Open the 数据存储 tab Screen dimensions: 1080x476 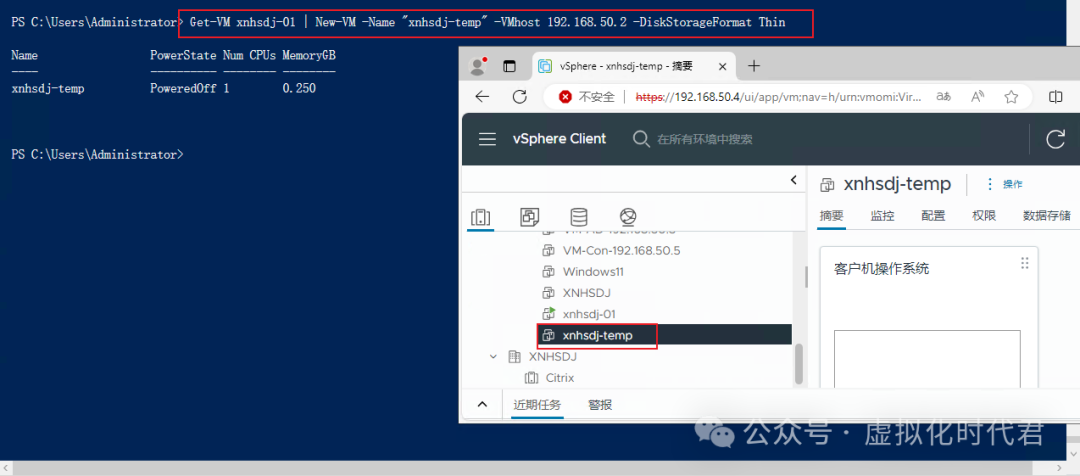point(1047,216)
